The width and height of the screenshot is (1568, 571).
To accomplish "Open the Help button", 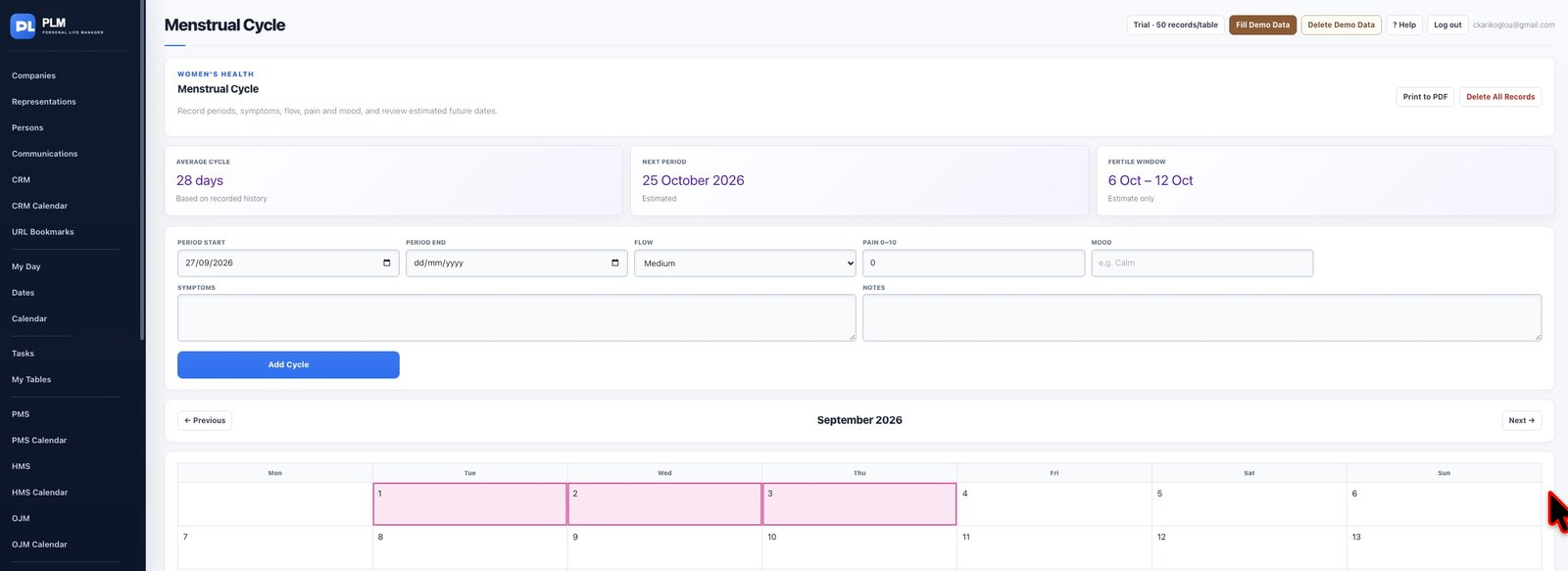I will [x=1404, y=24].
